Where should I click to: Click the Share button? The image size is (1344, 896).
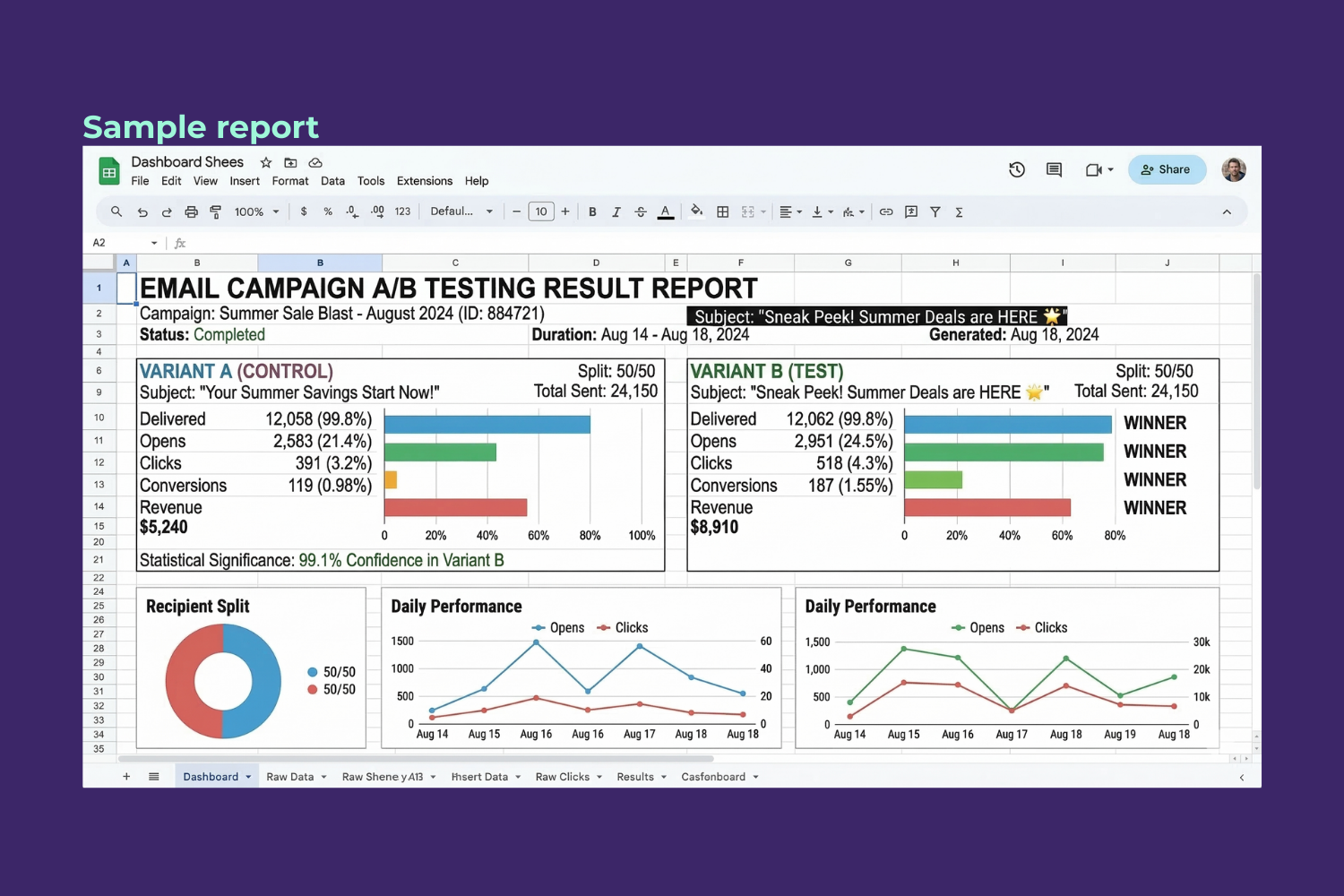(1167, 169)
